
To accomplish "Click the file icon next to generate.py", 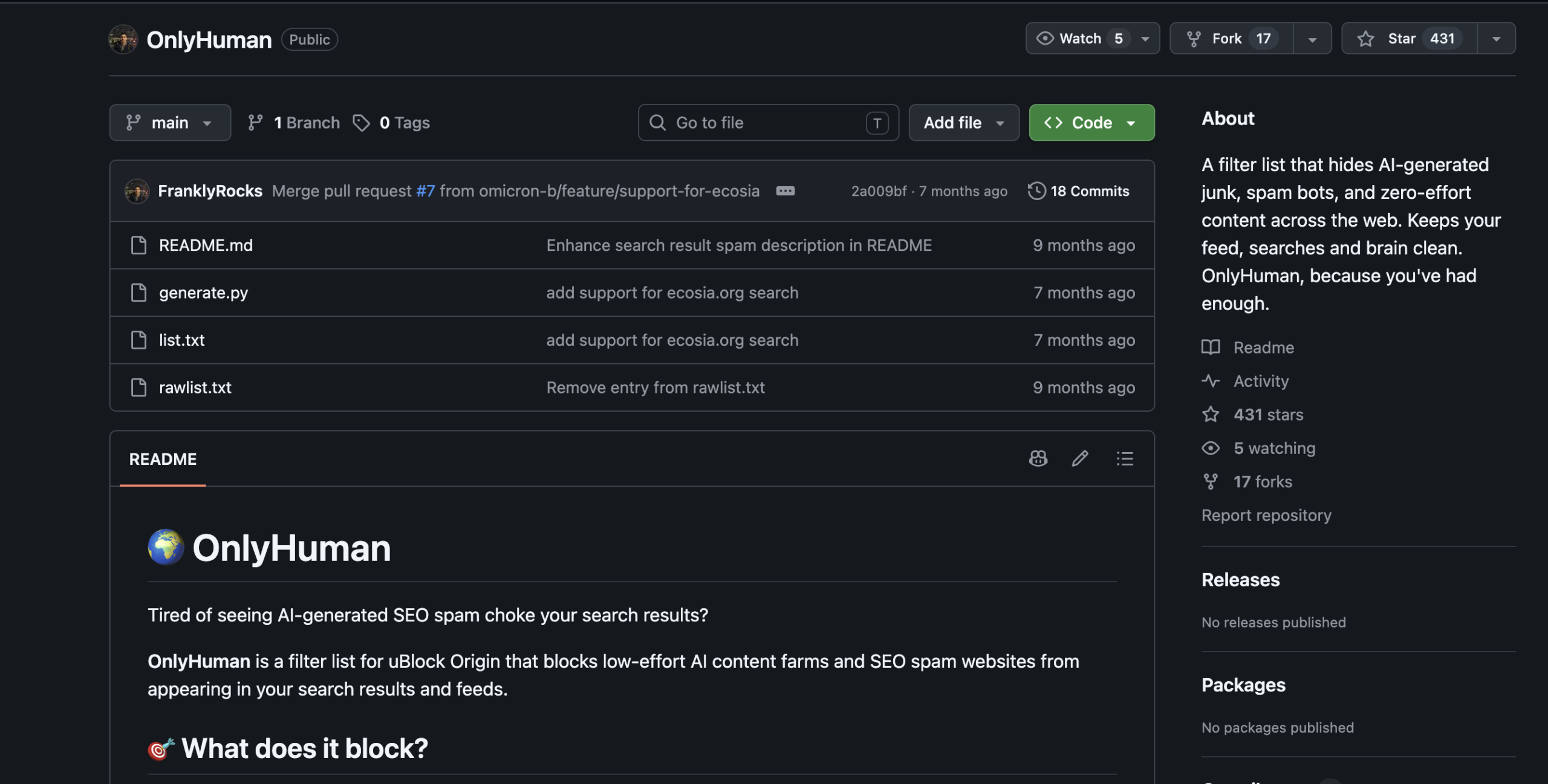I will [x=138, y=293].
